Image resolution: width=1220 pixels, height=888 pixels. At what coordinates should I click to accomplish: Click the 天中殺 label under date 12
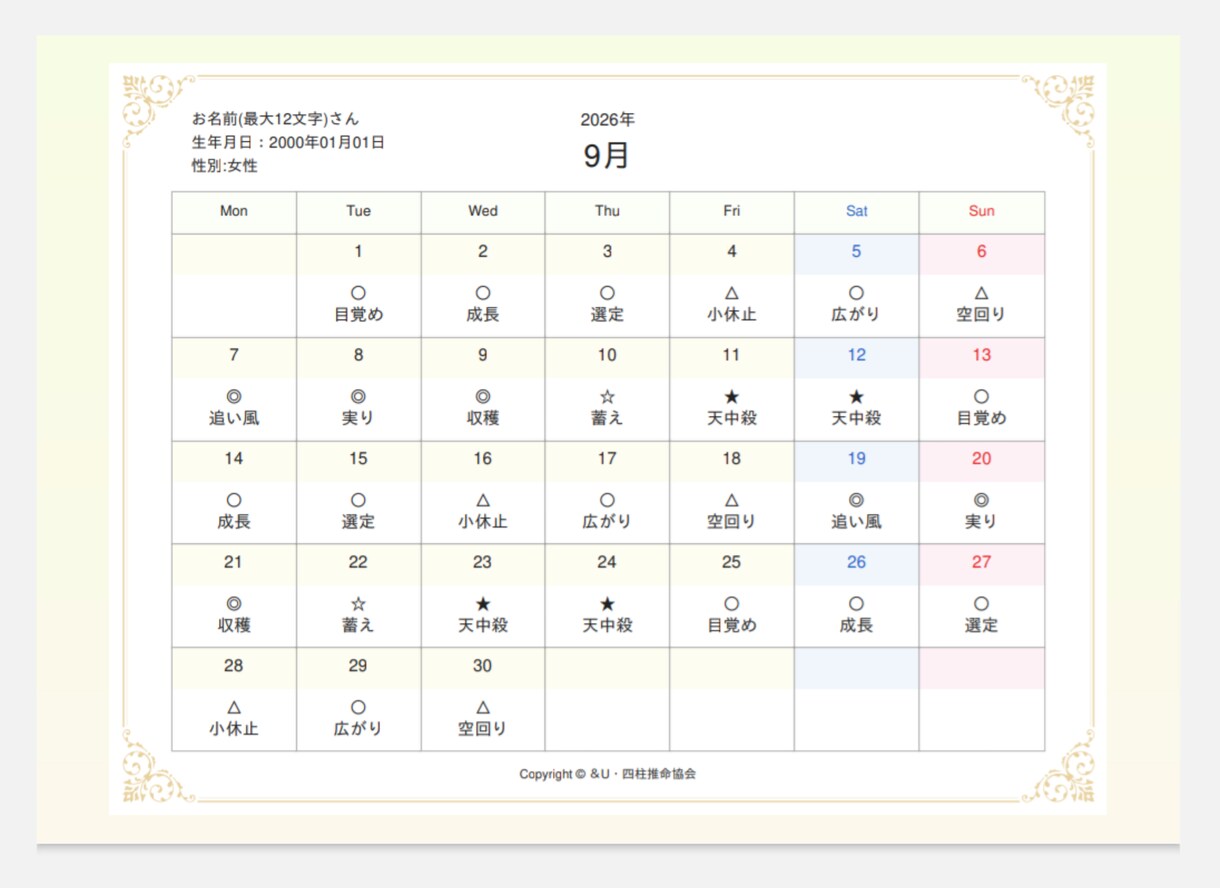tap(856, 418)
